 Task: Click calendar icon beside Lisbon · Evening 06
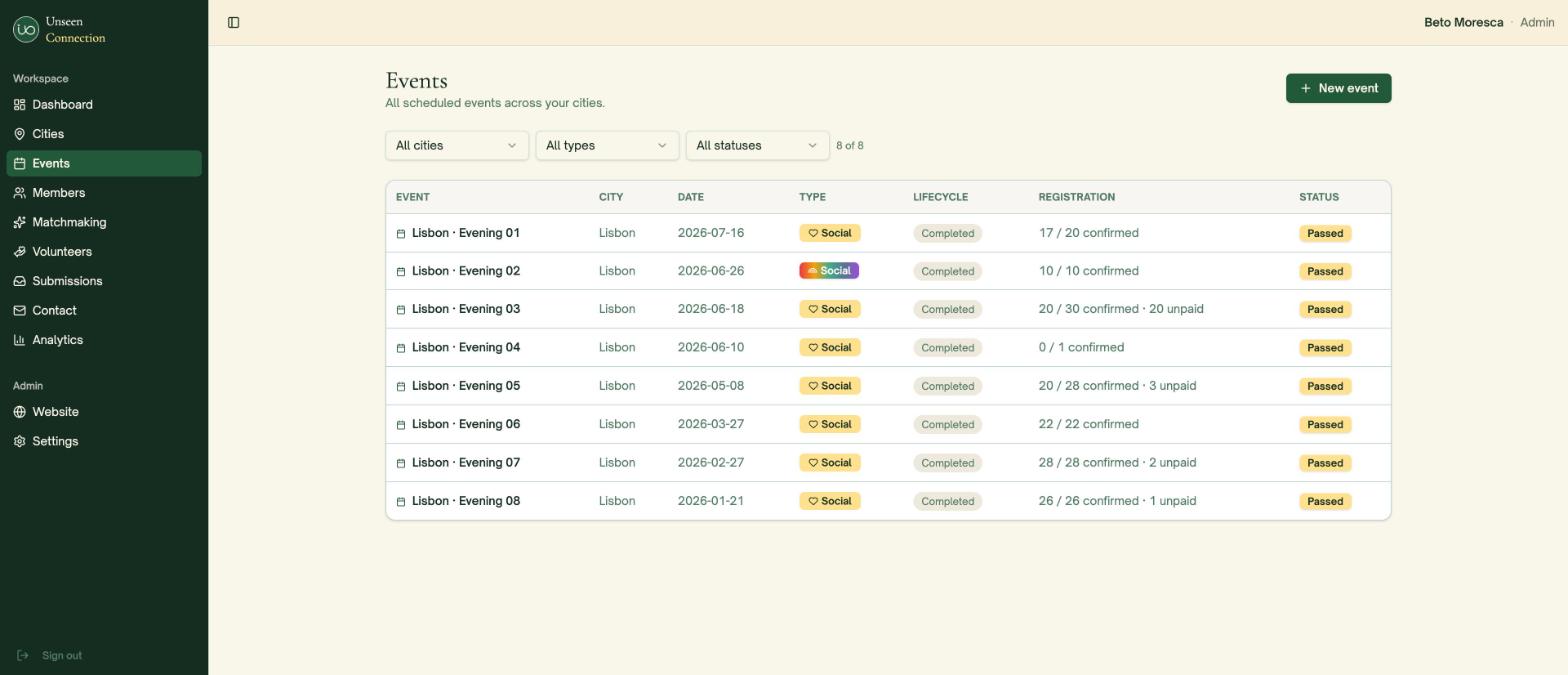point(401,425)
